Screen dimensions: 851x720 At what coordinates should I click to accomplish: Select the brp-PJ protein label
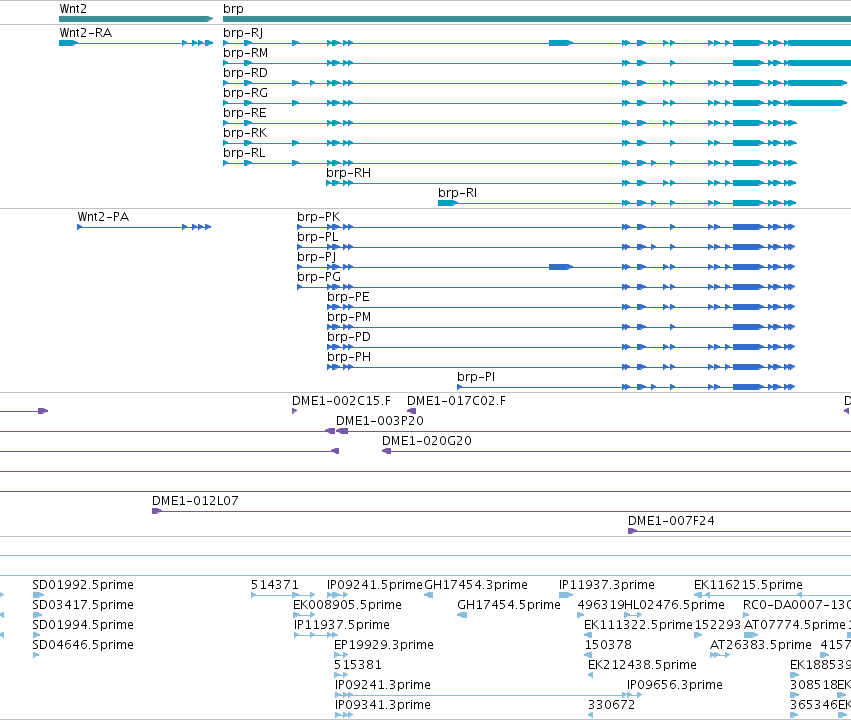pyautogui.click(x=316, y=257)
